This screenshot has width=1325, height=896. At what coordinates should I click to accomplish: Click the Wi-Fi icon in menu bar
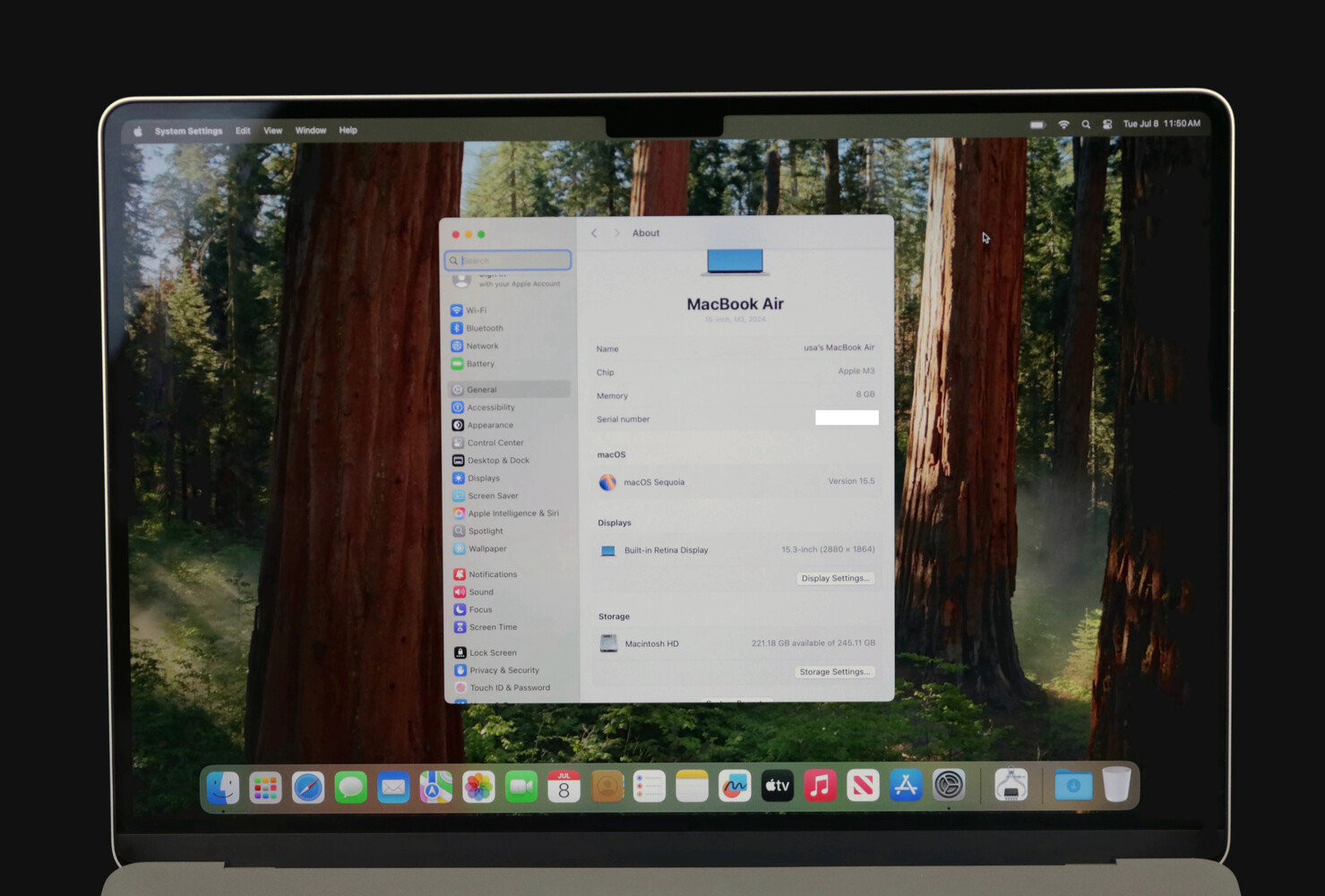pyautogui.click(x=1063, y=125)
